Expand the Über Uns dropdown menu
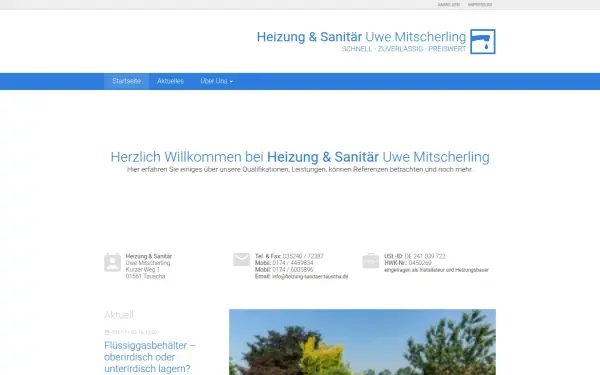Image resolution: width=600 pixels, height=375 pixels. [217, 81]
